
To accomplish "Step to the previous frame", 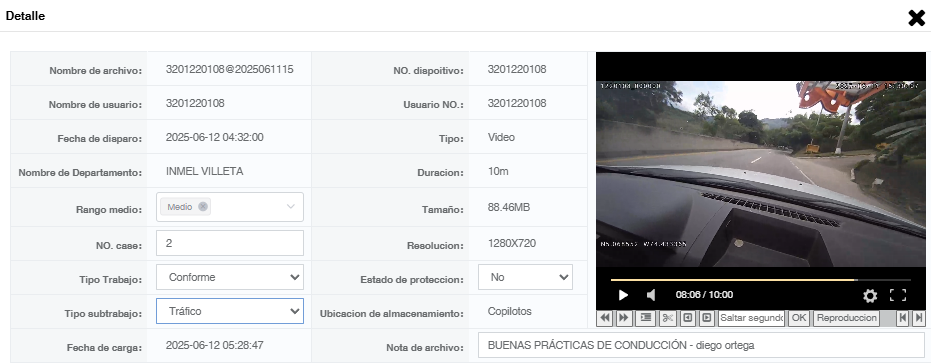I will pos(688,318).
